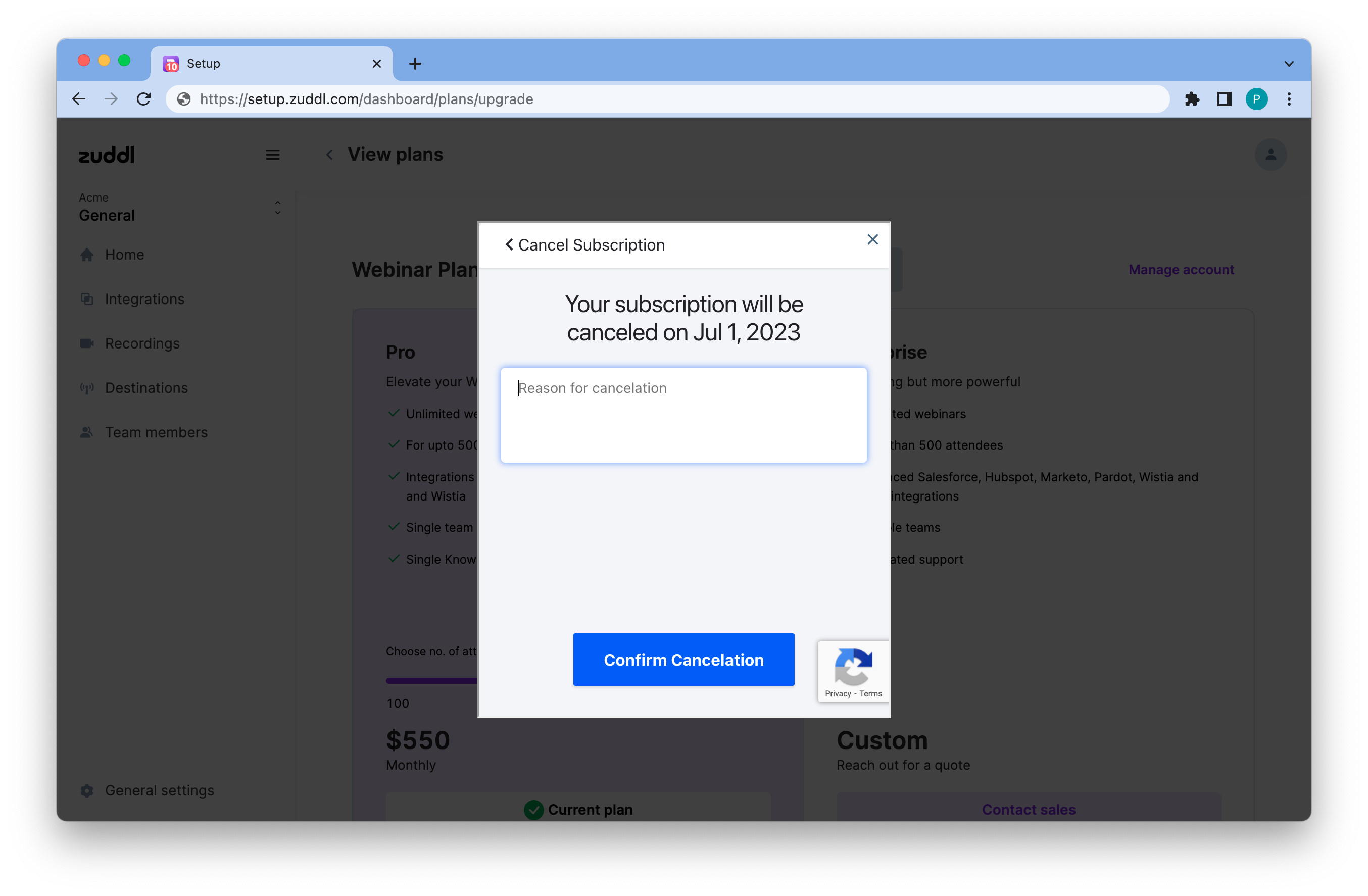The width and height of the screenshot is (1368, 896).
Task: Click the reCAPTCHA badge logo
Action: 853,667
